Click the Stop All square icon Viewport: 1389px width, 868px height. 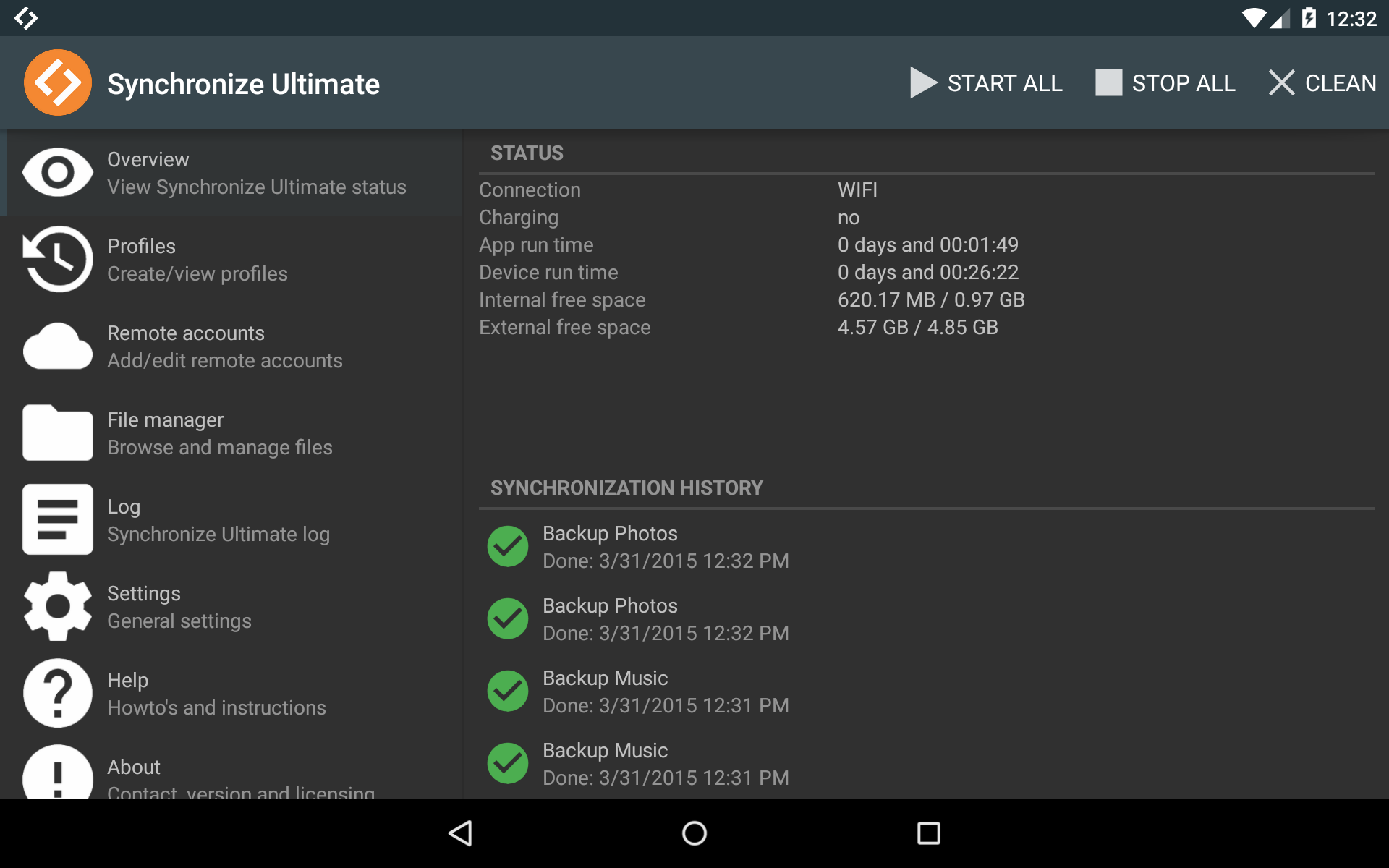tap(1108, 82)
